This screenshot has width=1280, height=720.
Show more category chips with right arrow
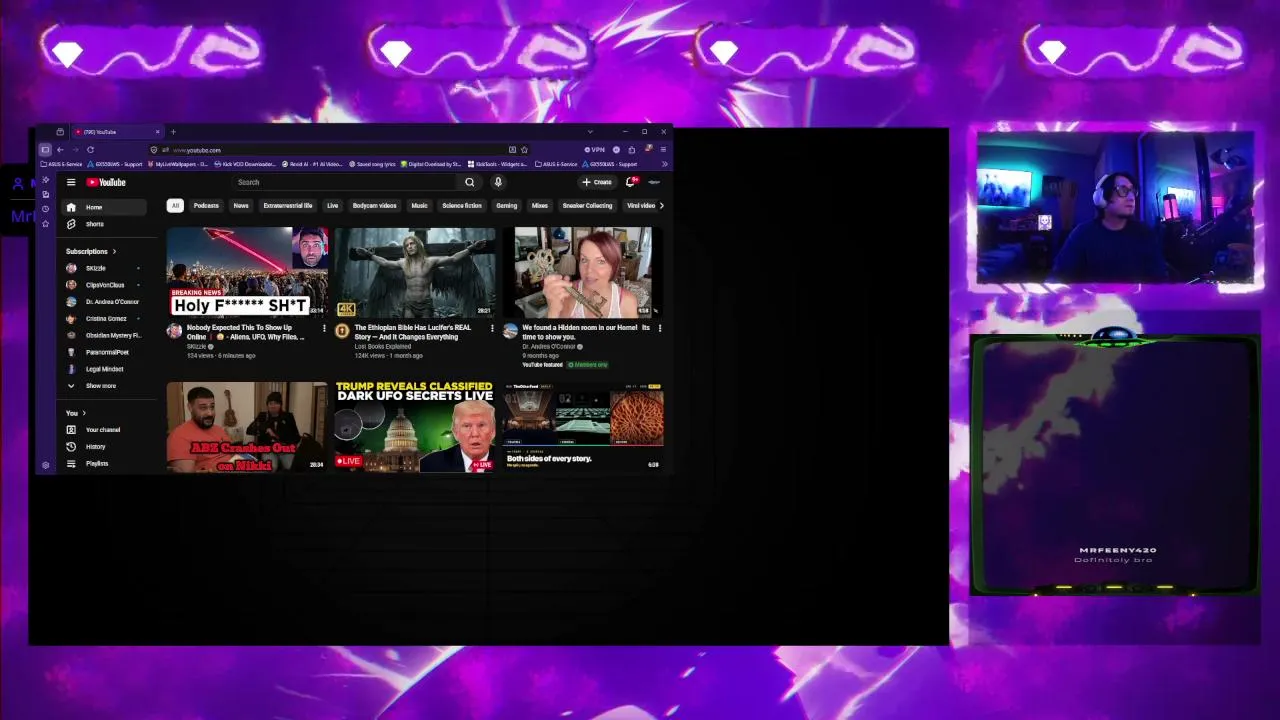[x=661, y=206]
